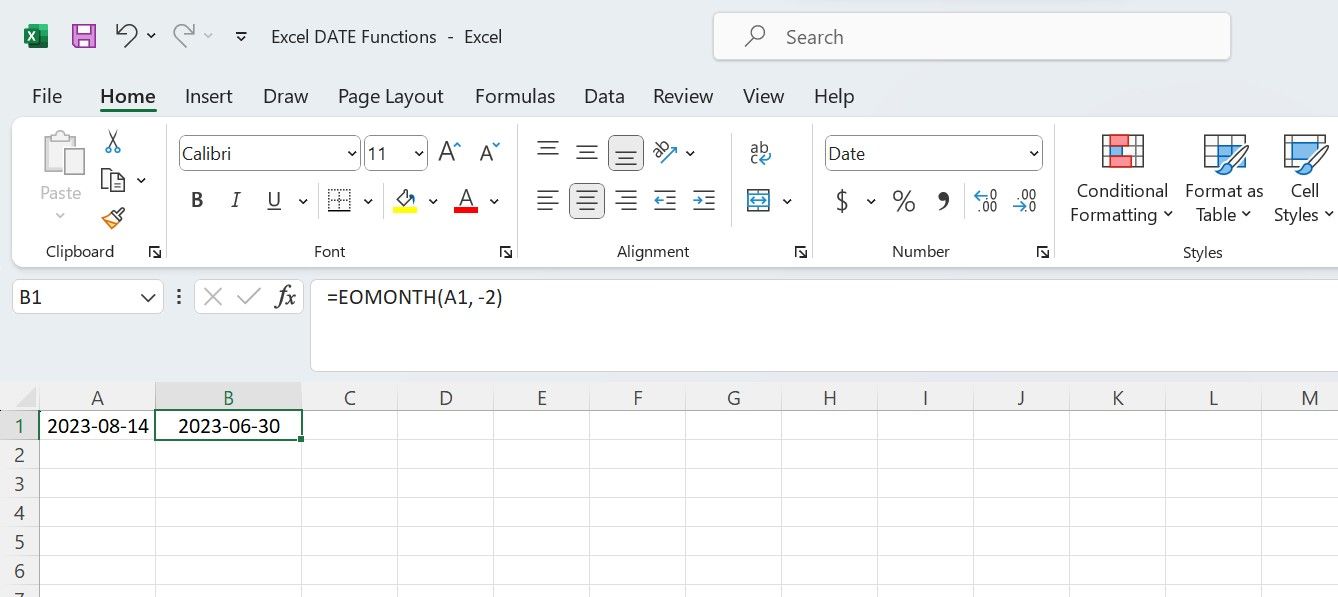Open the Date number format dropdown
This screenshot has height=597, width=1338.
pos(1033,153)
